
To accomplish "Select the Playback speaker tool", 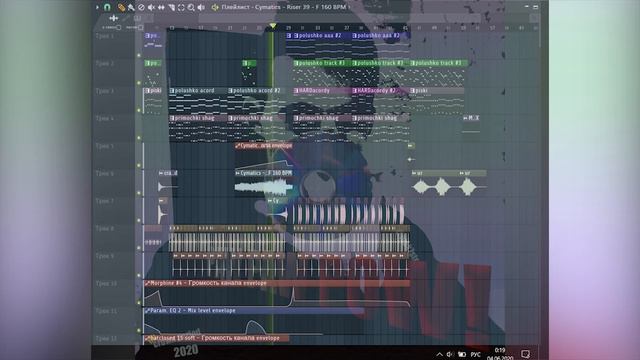I will [x=201, y=7].
